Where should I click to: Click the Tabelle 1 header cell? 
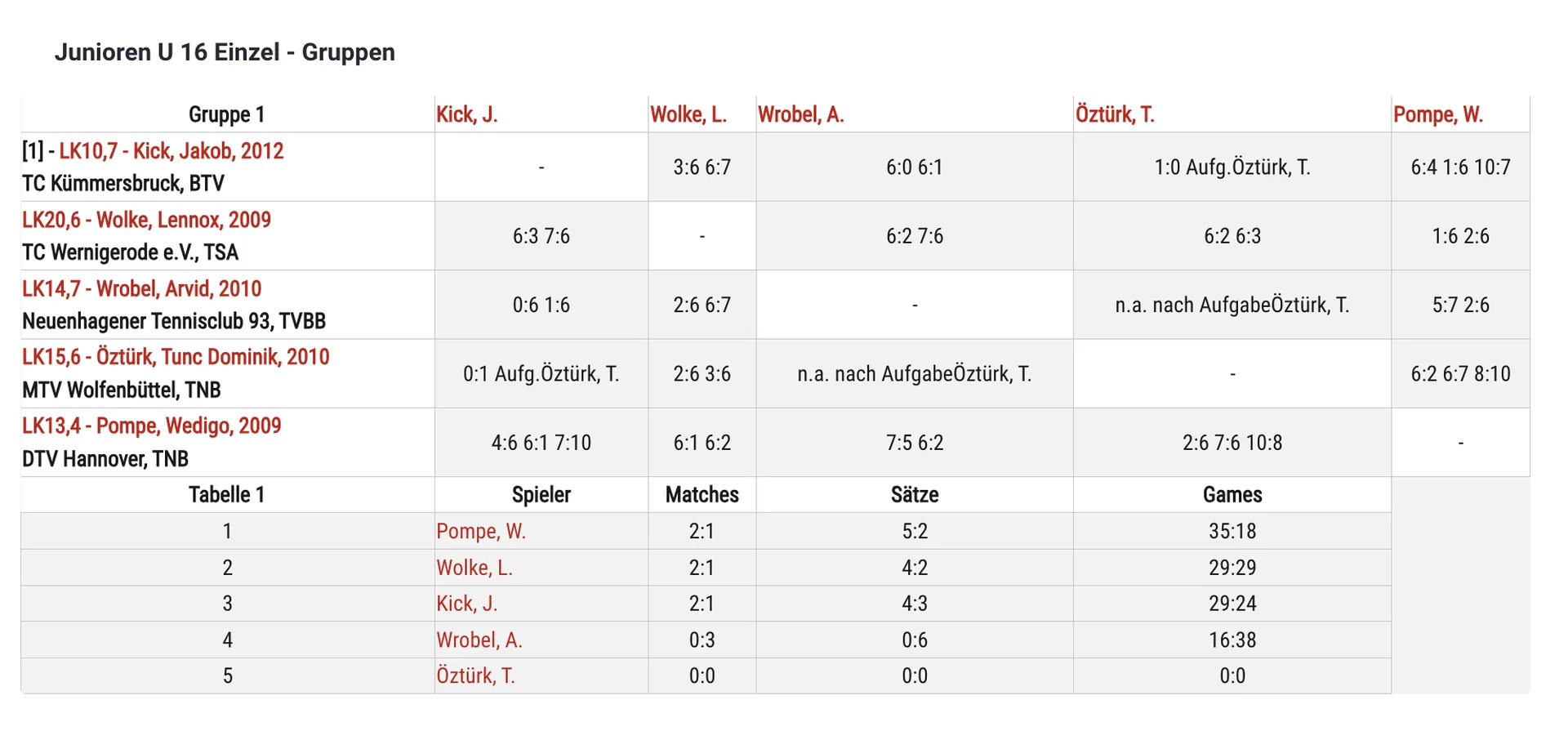click(227, 495)
